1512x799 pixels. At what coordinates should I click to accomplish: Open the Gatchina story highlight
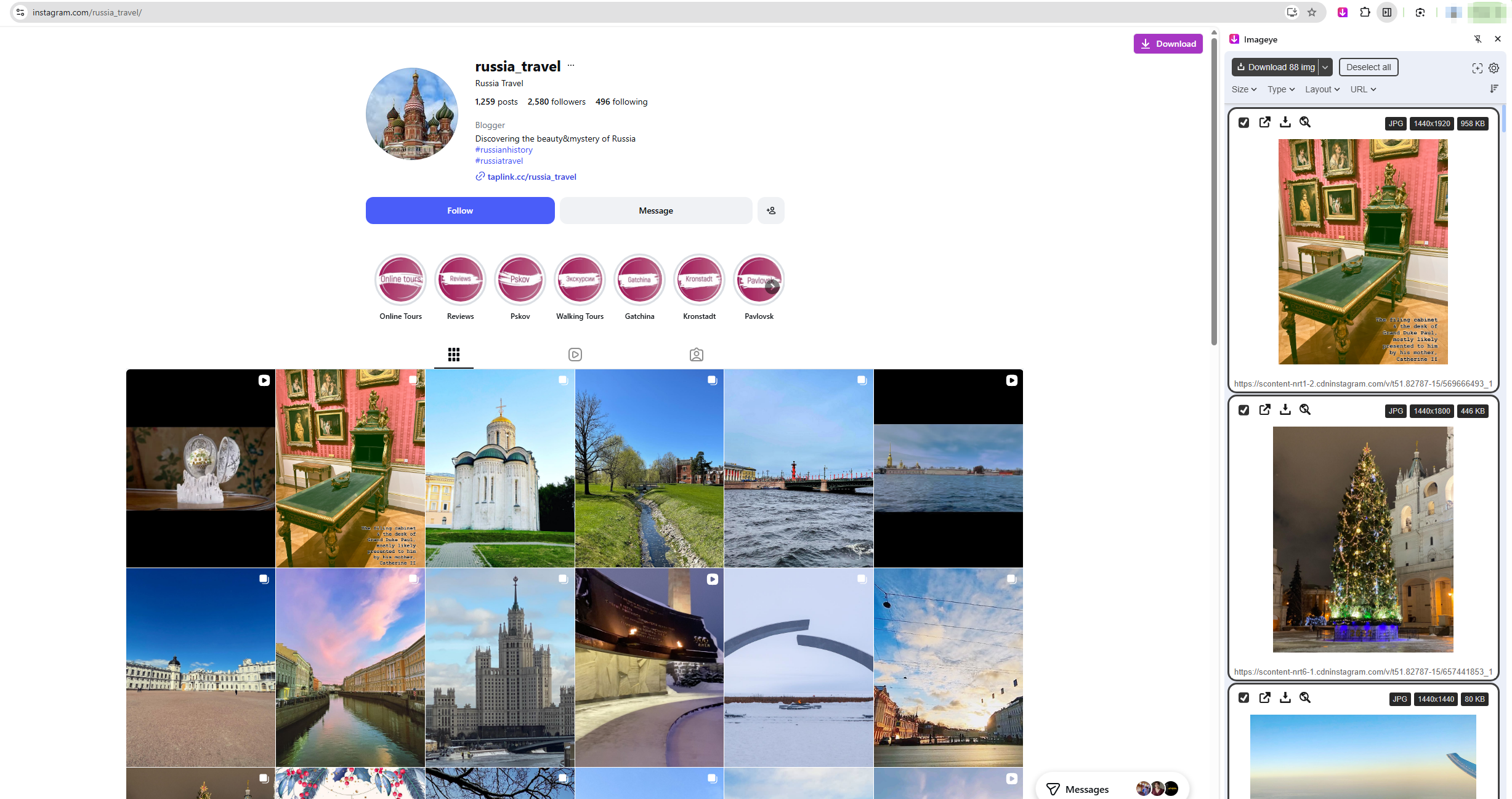coord(639,280)
